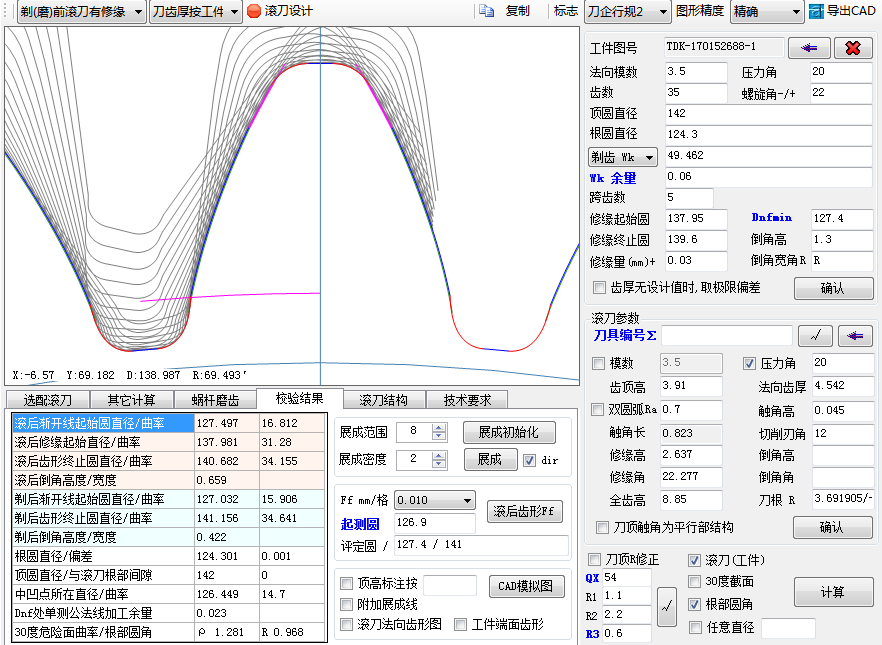The width and height of the screenshot is (882, 645).
Task: Check the 工件端面齿形 checkbox
Action: point(461,625)
